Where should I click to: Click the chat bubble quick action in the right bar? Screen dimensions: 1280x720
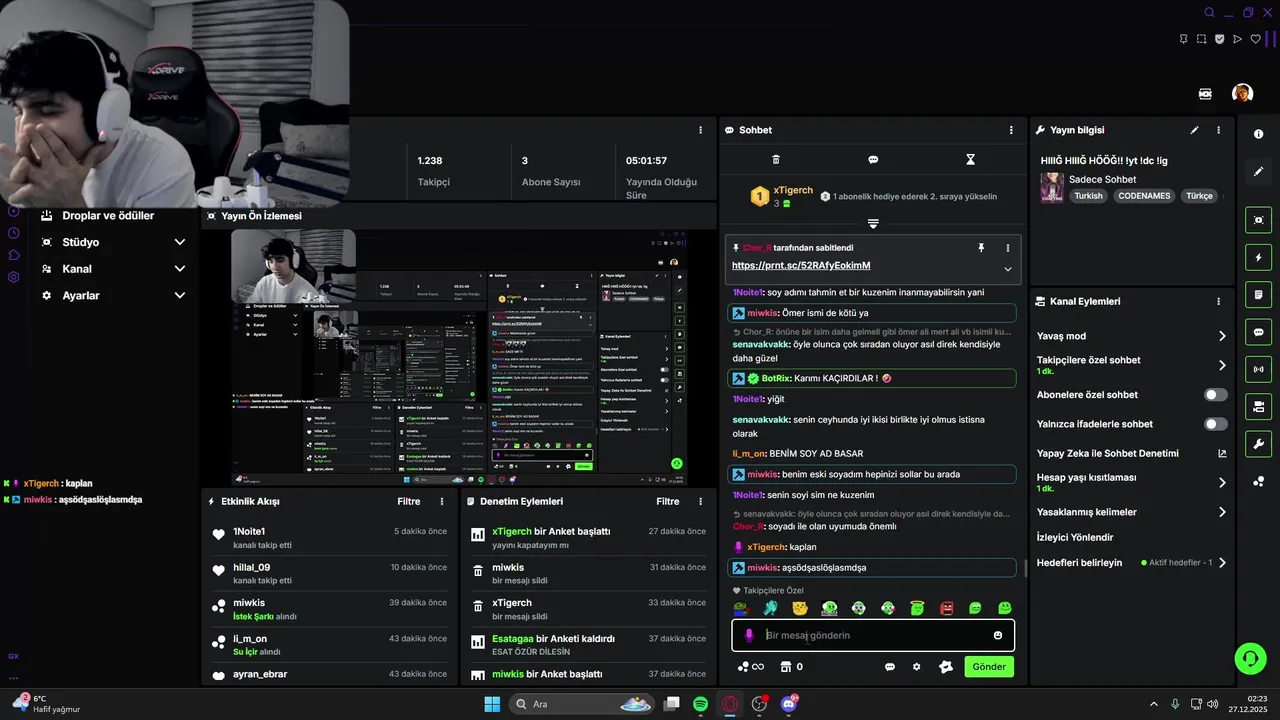pyautogui.click(x=1258, y=332)
